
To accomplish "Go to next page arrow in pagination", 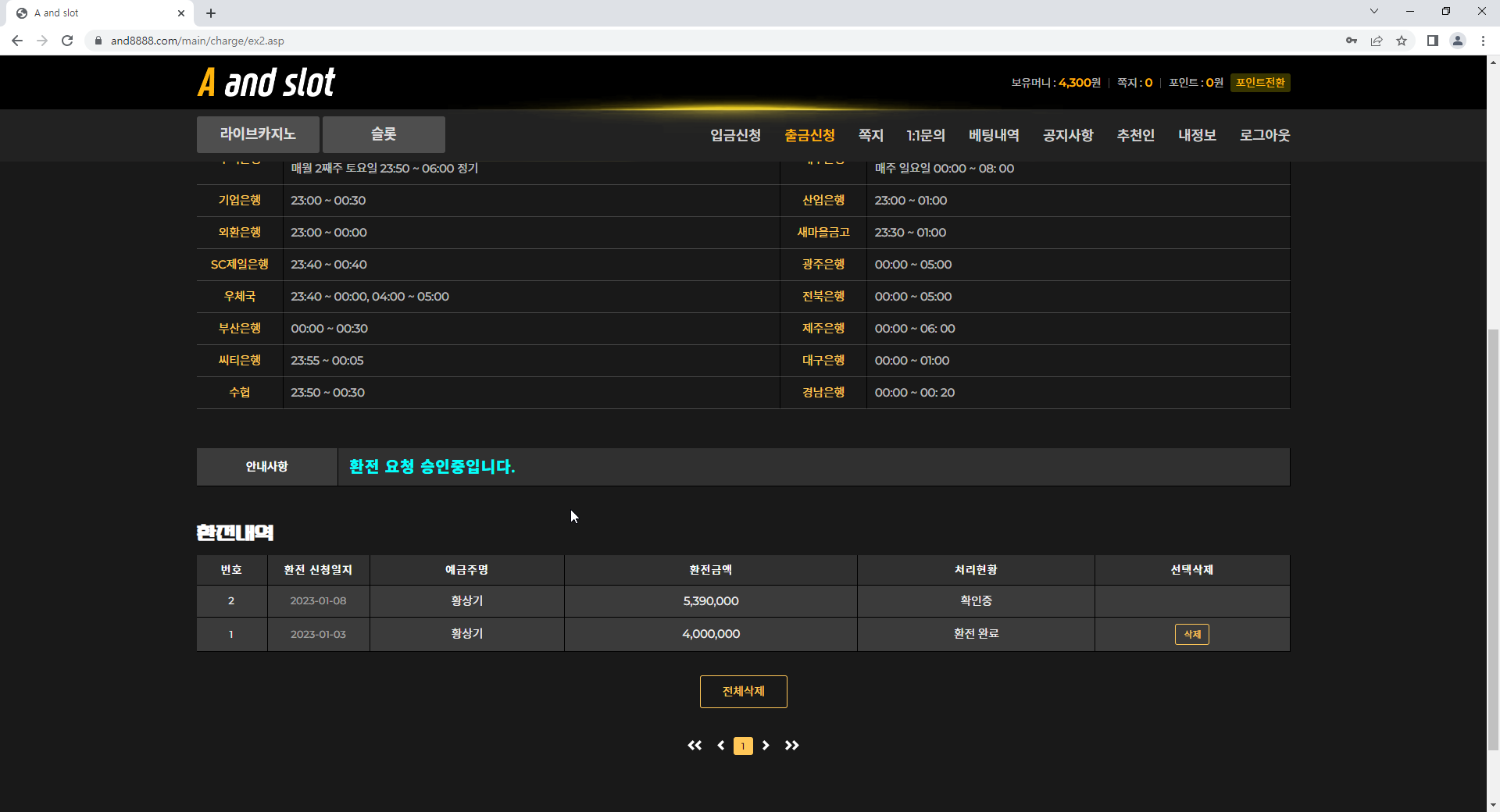I will [x=766, y=746].
